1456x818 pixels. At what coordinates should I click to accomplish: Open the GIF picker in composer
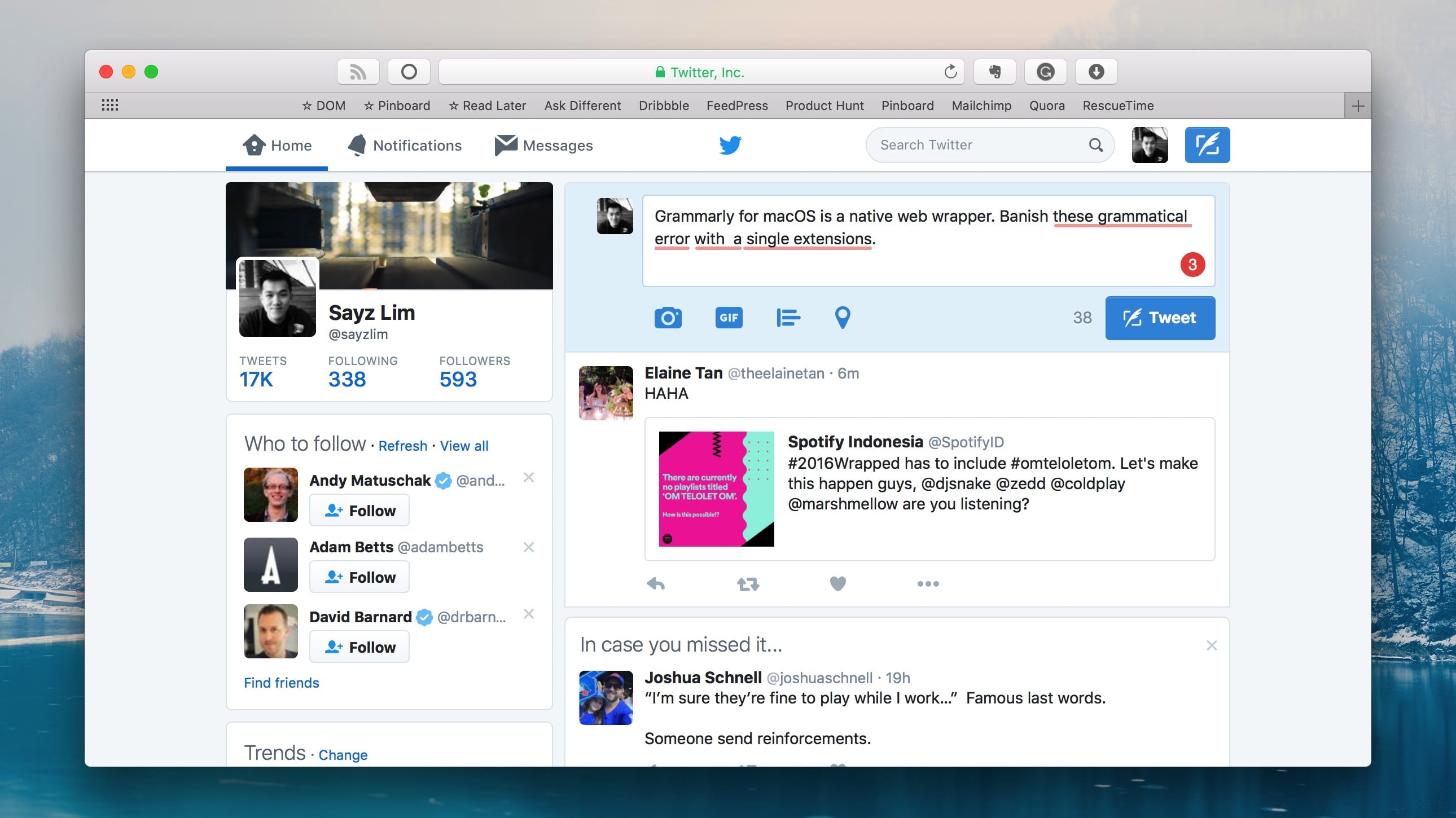pos(729,318)
